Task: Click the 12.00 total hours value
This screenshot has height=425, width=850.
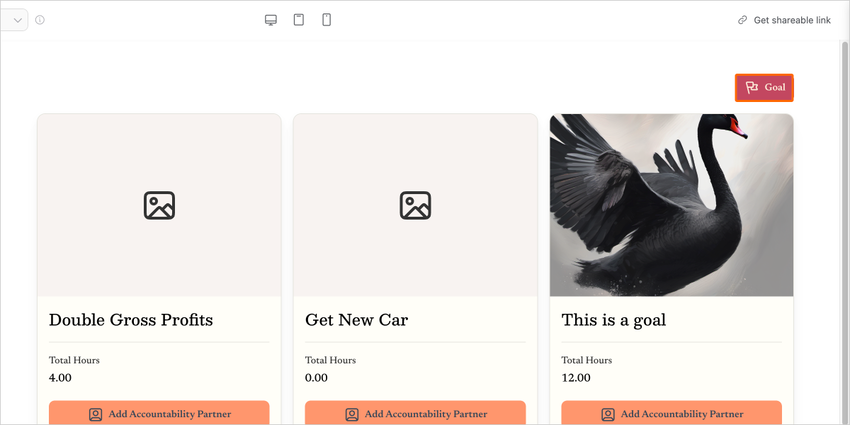Action: pyautogui.click(x=576, y=378)
